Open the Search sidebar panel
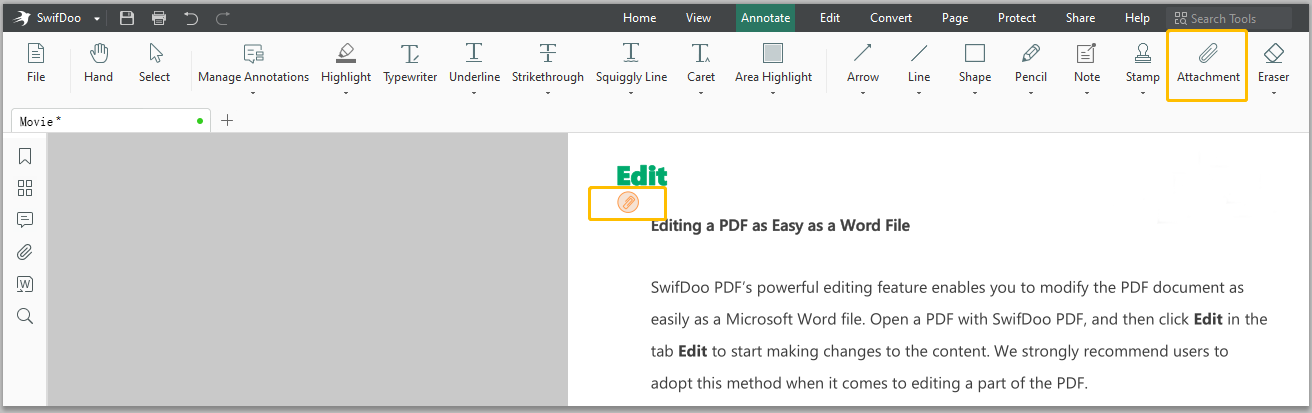The height and width of the screenshot is (413, 1312). coord(25,316)
